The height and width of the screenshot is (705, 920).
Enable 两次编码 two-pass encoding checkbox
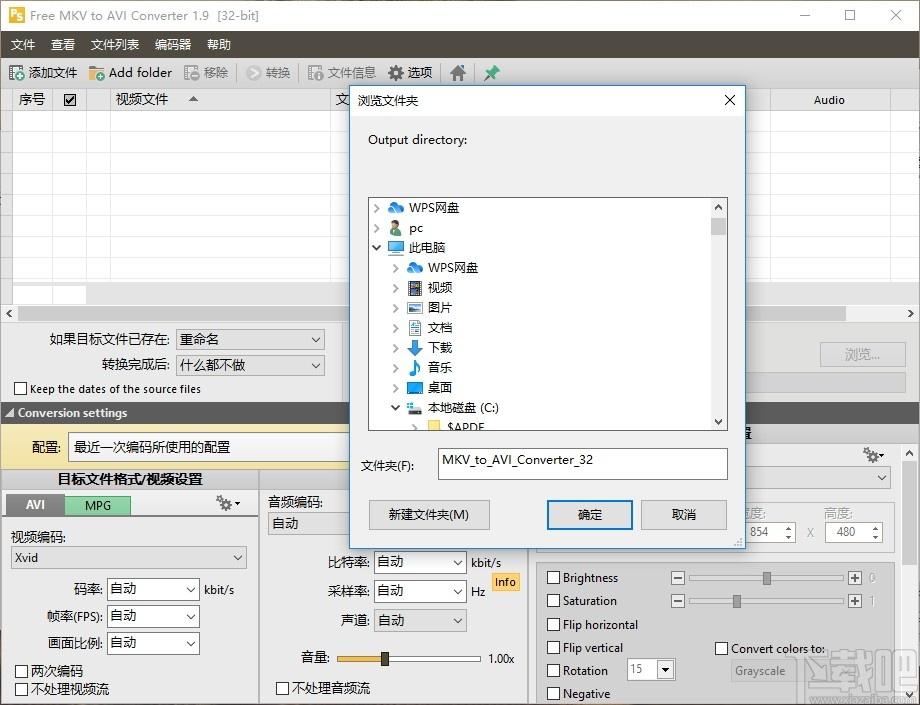pyautogui.click(x=21, y=671)
